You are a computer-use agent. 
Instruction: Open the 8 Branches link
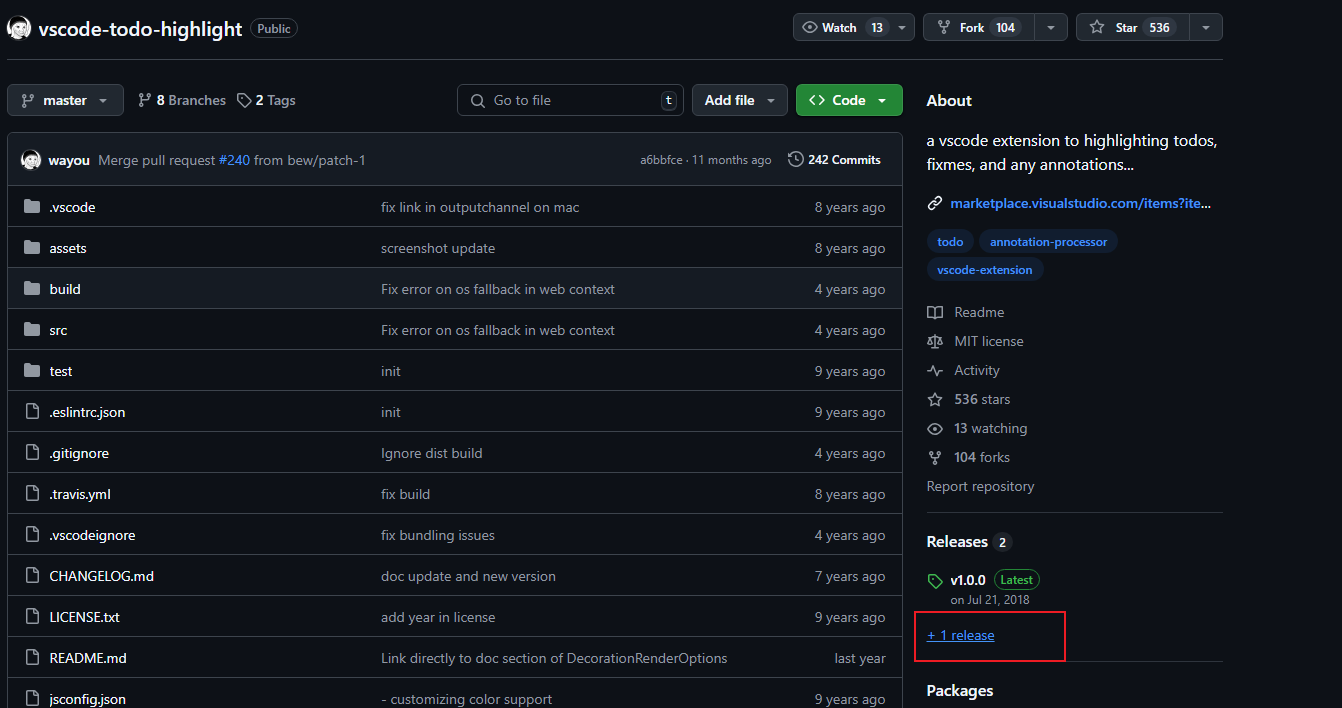(x=182, y=100)
